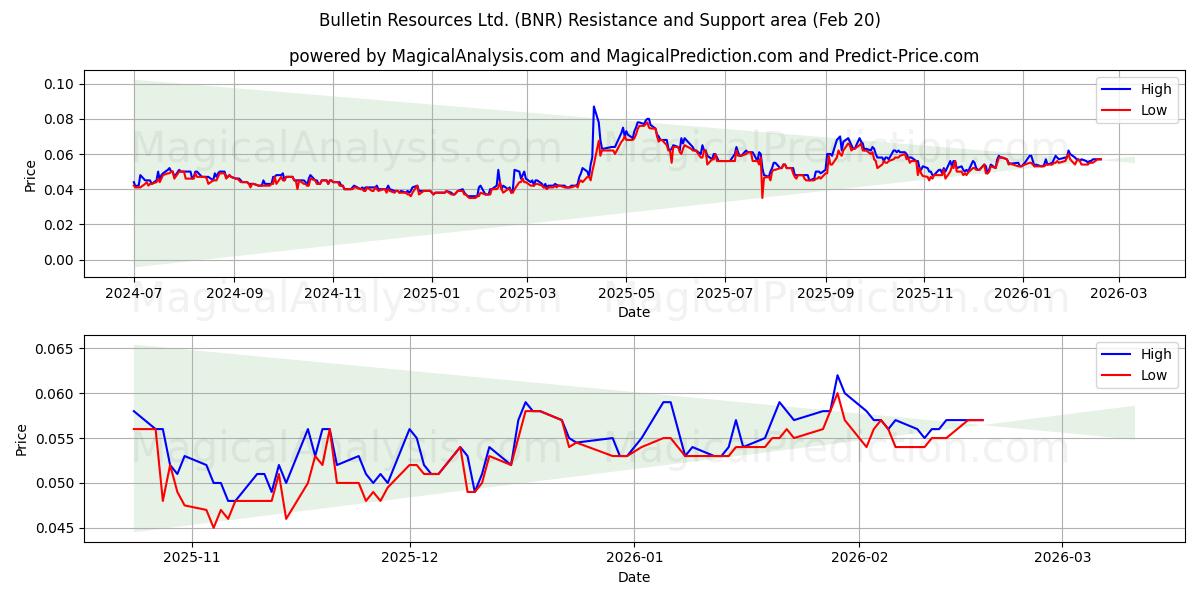The height and width of the screenshot is (600, 1200).
Task: Click the 'powered by MagicalAnalysis.com' subtitle
Action: pyautogui.click(x=634, y=56)
